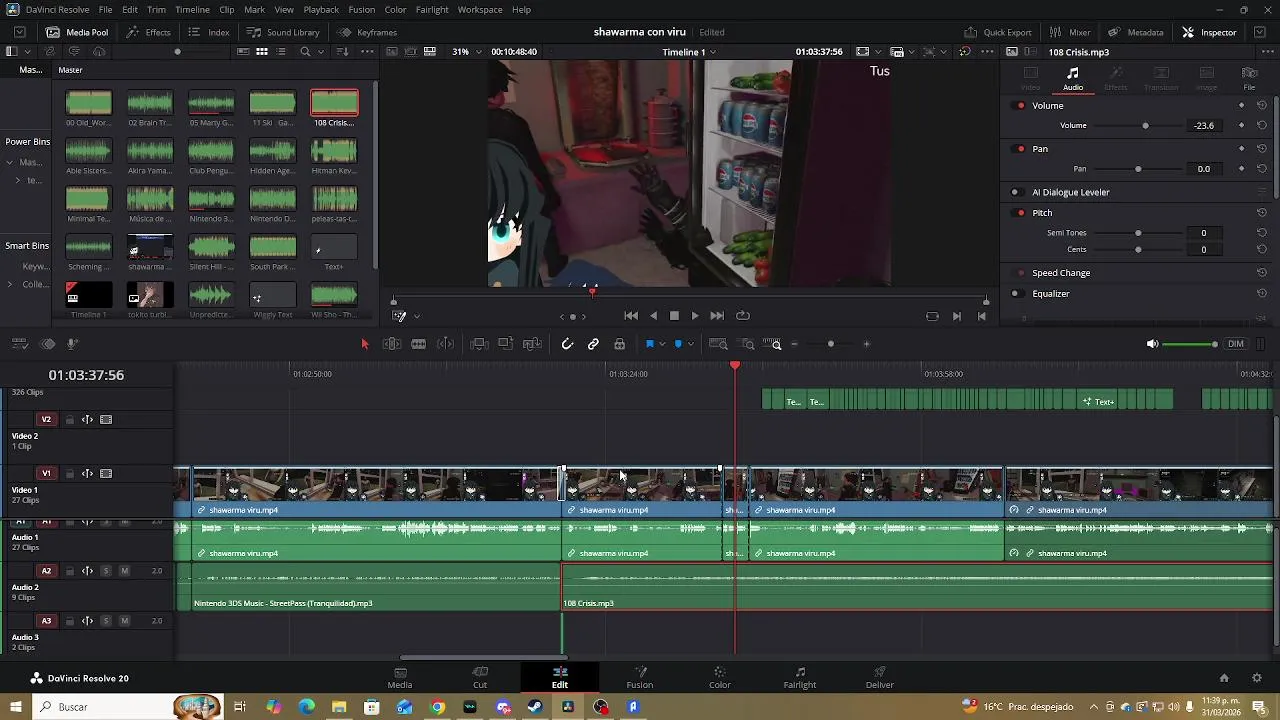1280x720 pixels.
Task: Toggle auto track selector on Audio 2
Action: click(87, 571)
